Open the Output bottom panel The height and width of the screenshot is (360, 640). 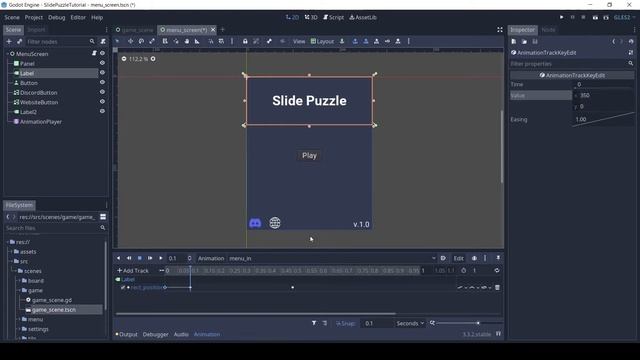[x=127, y=334]
